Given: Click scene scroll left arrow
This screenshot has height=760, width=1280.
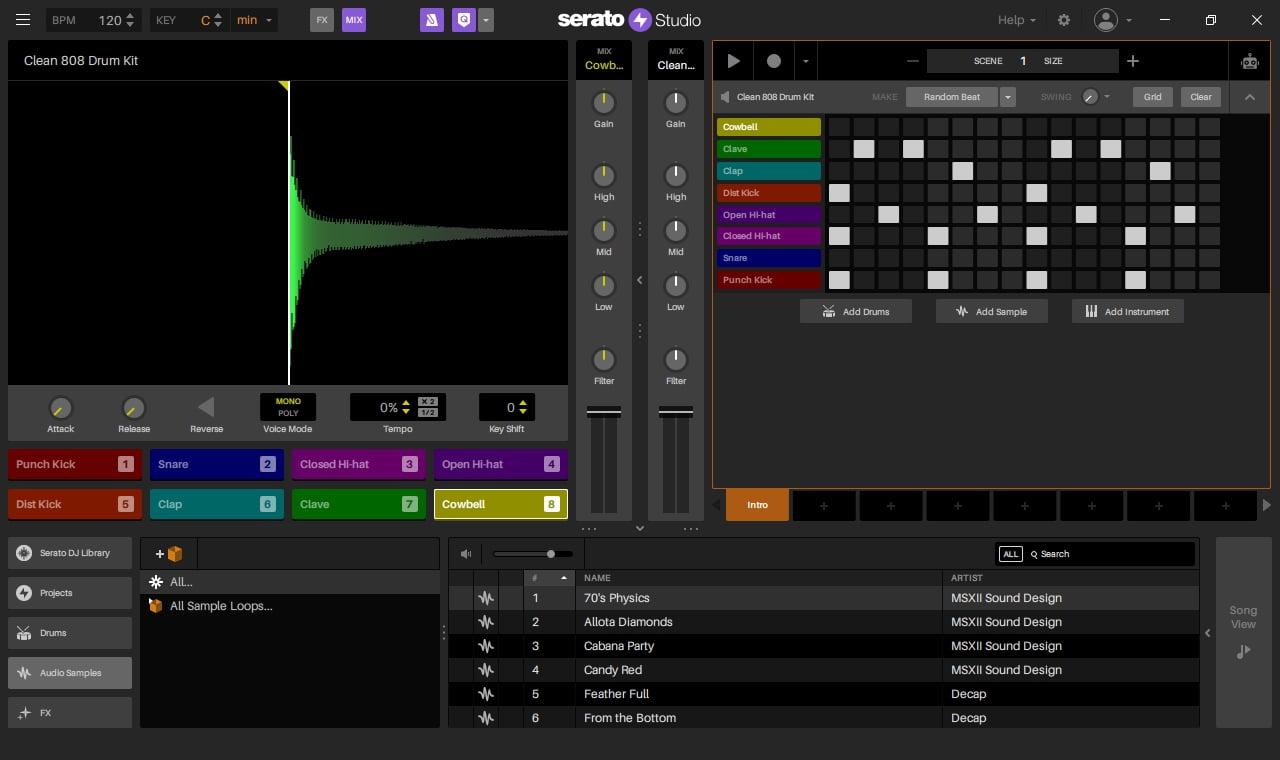Looking at the screenshot, I should click(715, 506).
